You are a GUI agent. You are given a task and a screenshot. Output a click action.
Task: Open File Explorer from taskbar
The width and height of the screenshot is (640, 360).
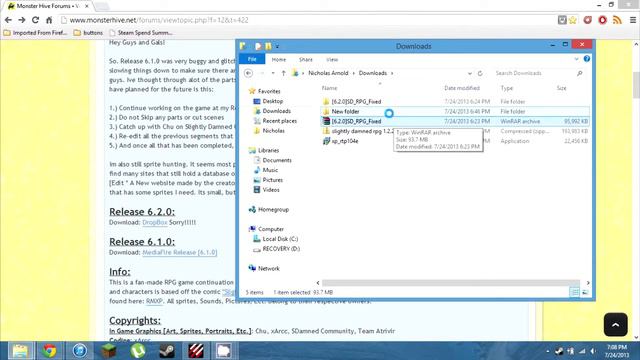pos(20,351)
